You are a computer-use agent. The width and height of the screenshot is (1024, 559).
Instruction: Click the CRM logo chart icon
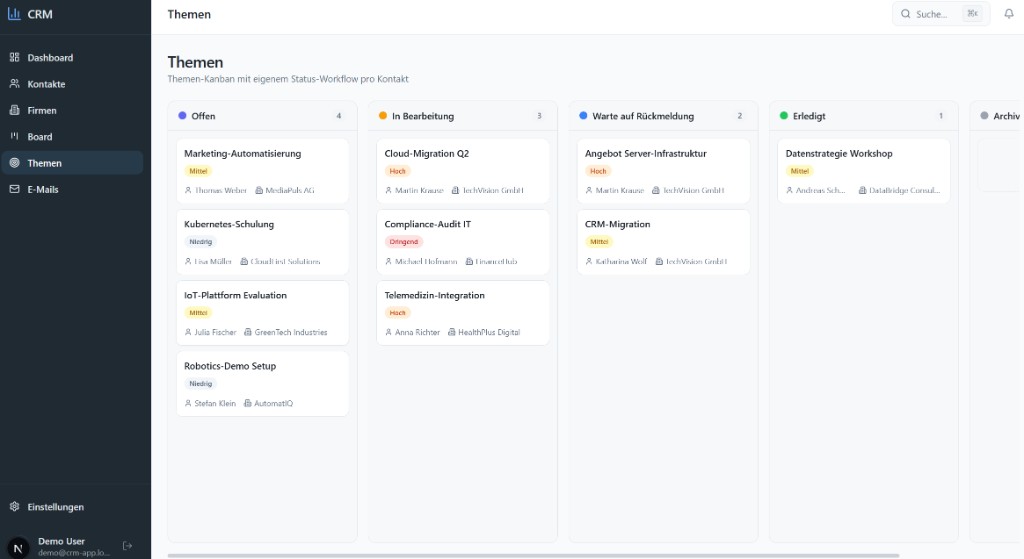point(14,14)
